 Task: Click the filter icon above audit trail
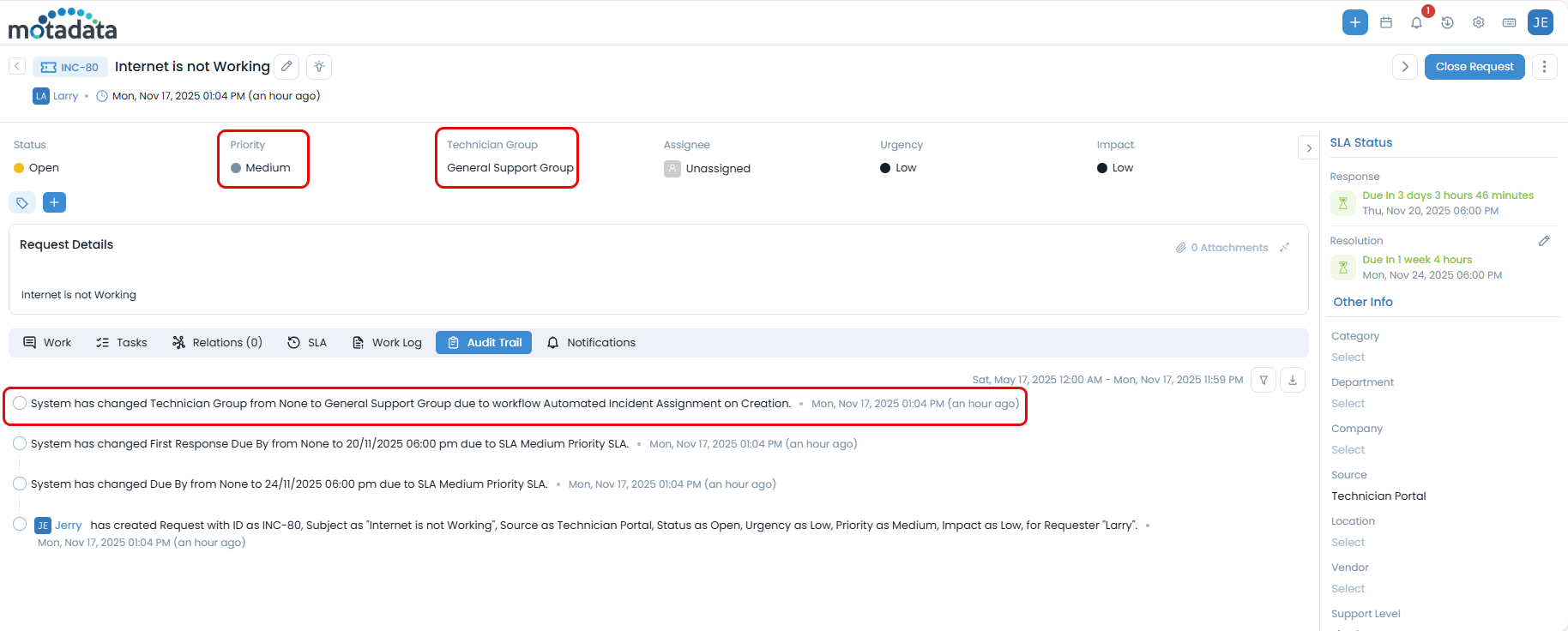coord(1263,380)
